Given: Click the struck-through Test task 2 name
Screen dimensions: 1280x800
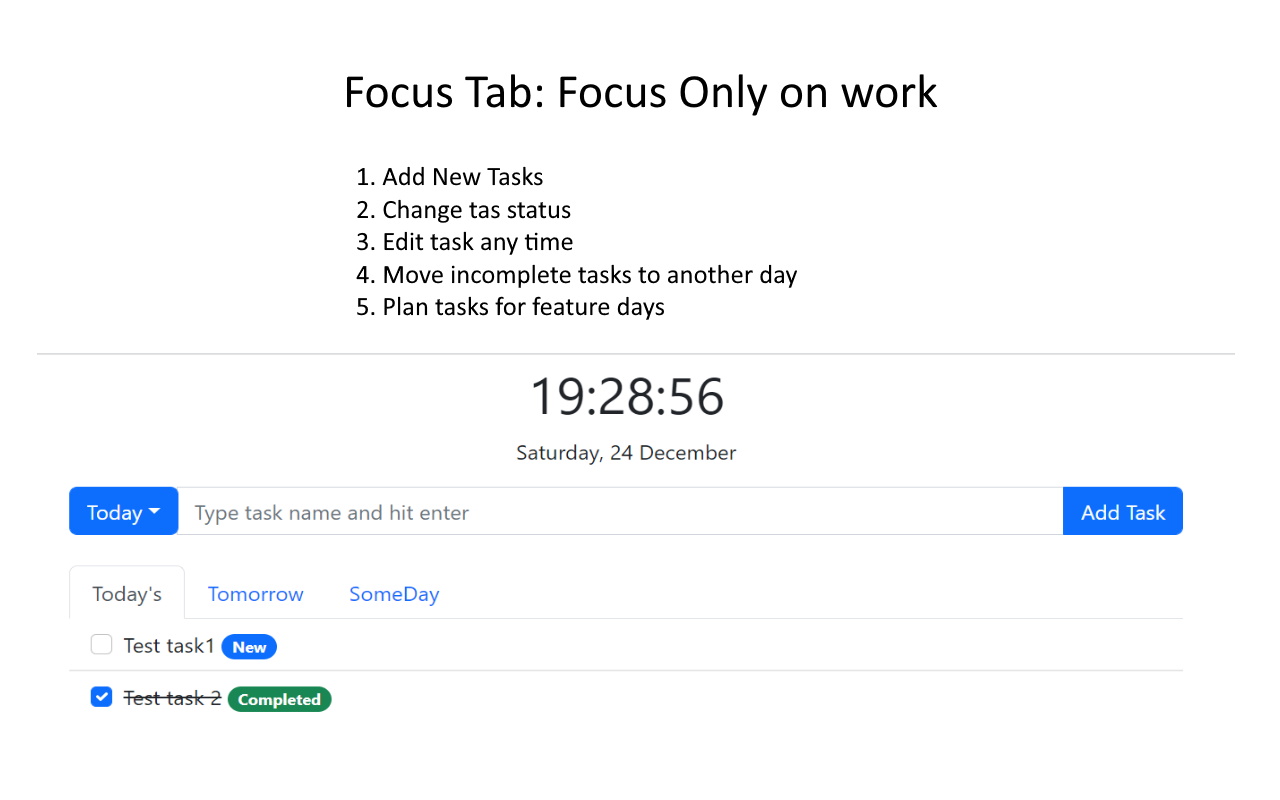Looking at the screenshot, I should (172, 698).
